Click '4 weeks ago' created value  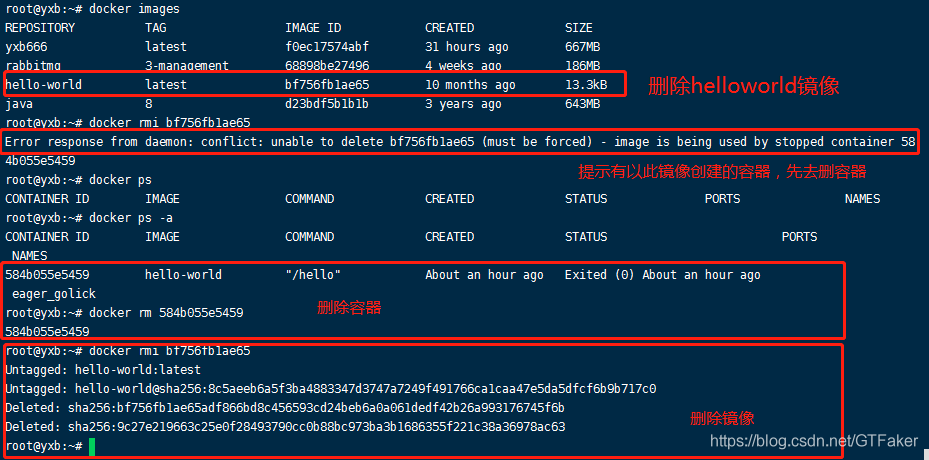463,66
